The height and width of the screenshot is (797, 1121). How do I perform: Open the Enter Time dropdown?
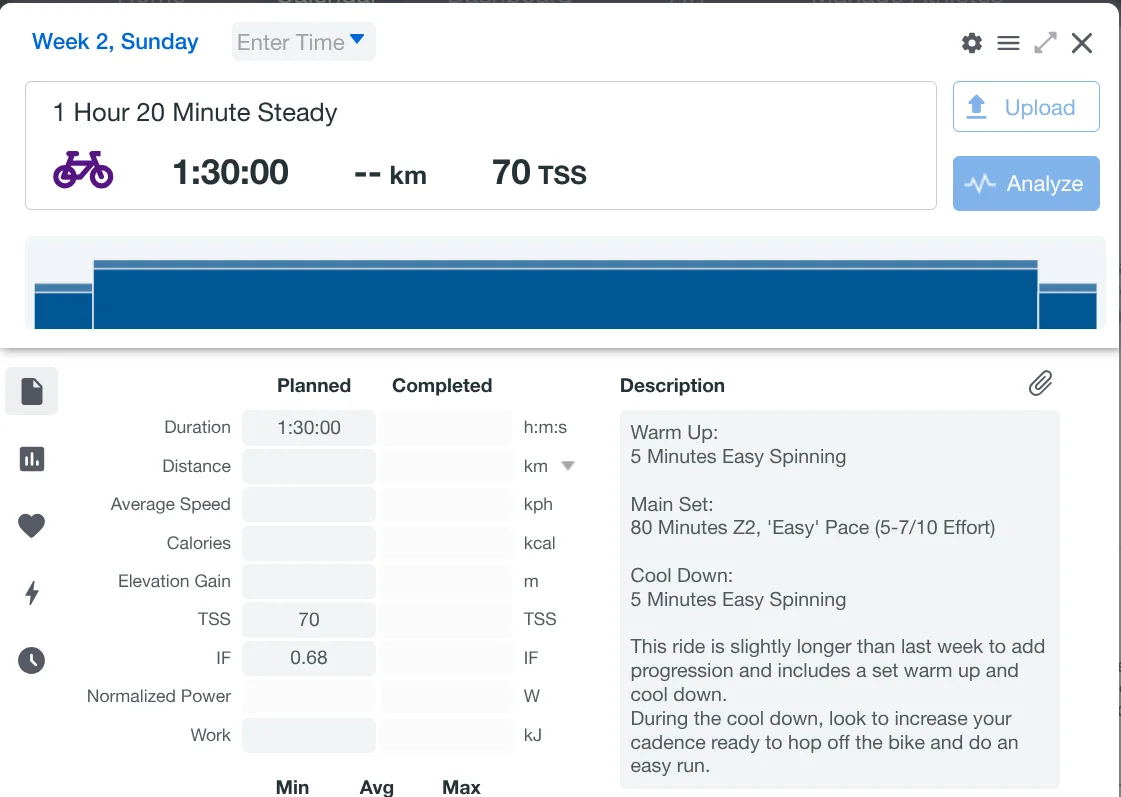pos(303,42)
